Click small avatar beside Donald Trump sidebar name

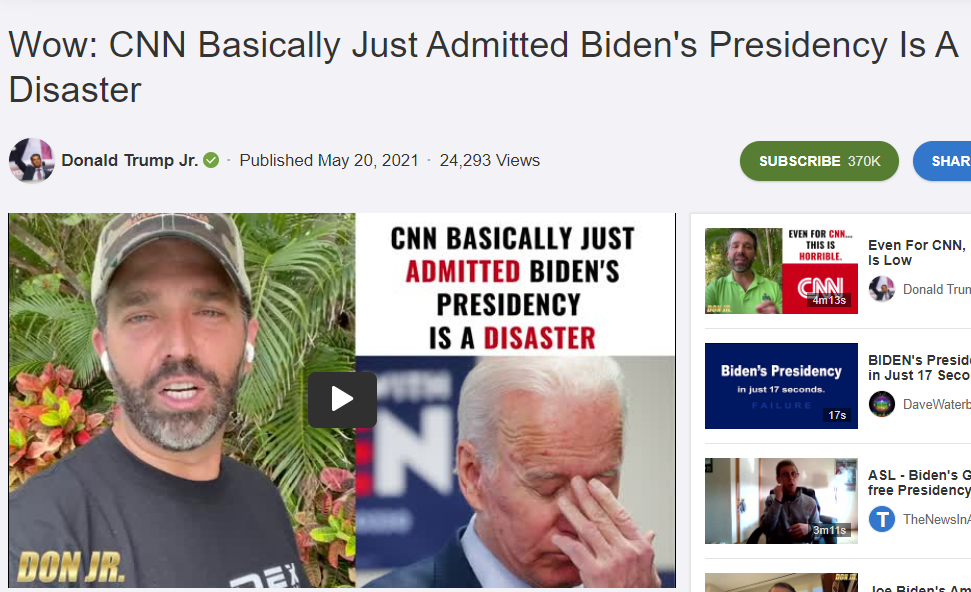[x=881, y=289]
